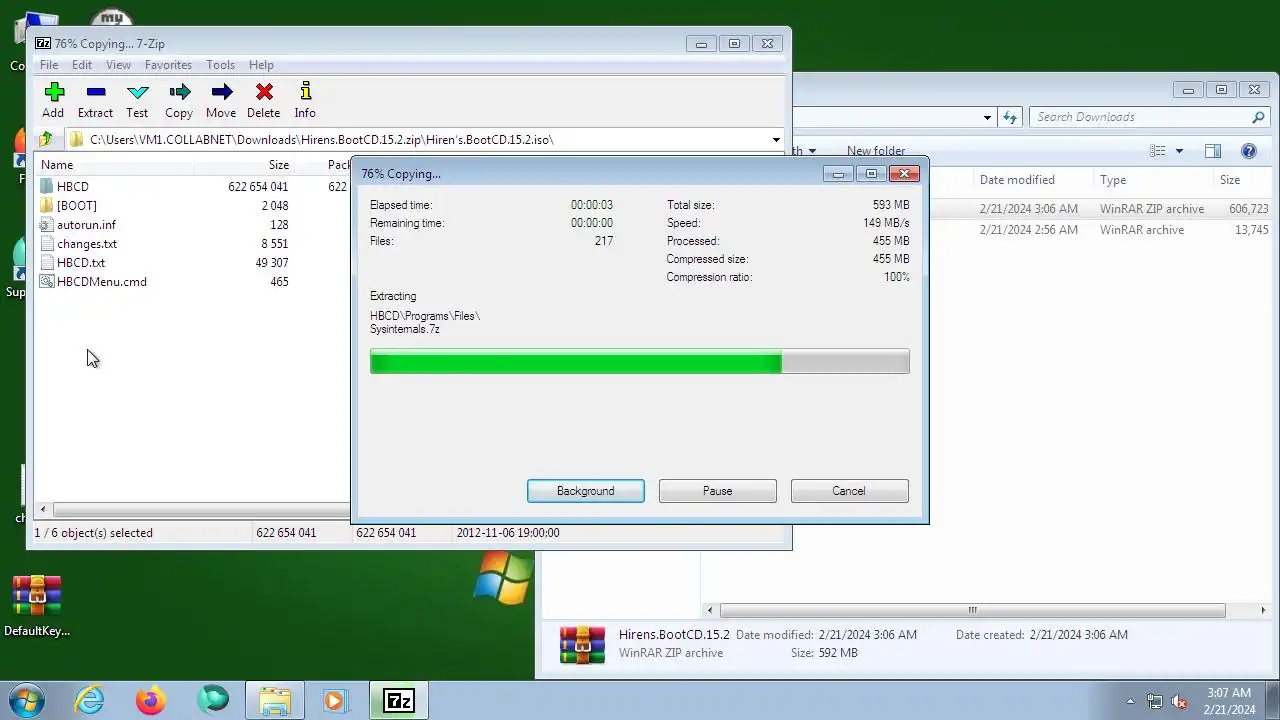Open the Favorites menu in 7-Zip

click(168, 65)
